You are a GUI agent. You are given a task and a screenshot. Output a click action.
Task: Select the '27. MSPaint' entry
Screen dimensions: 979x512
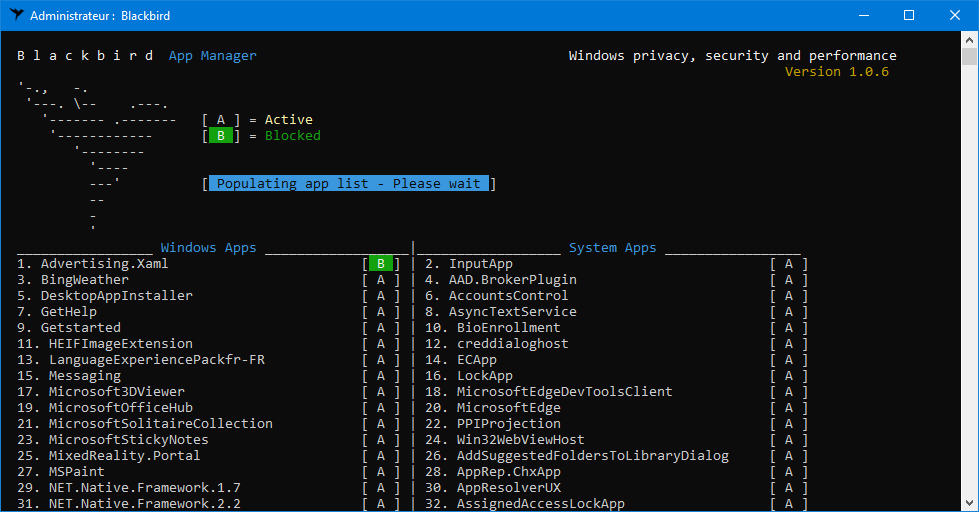(61, 471)
